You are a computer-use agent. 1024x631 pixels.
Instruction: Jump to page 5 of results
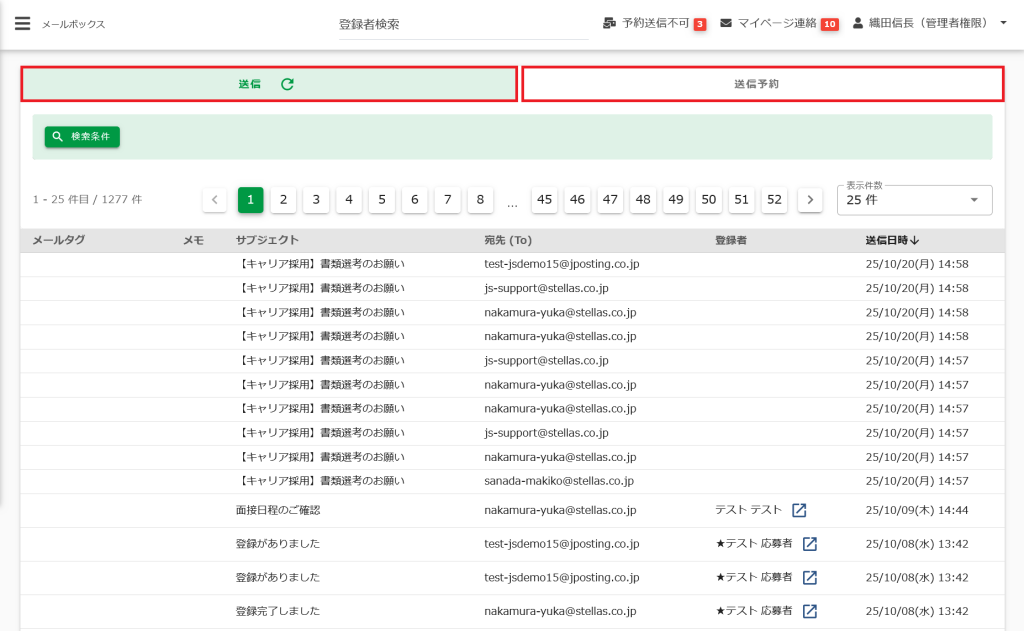pyautogui.click(x=381, y=200)
